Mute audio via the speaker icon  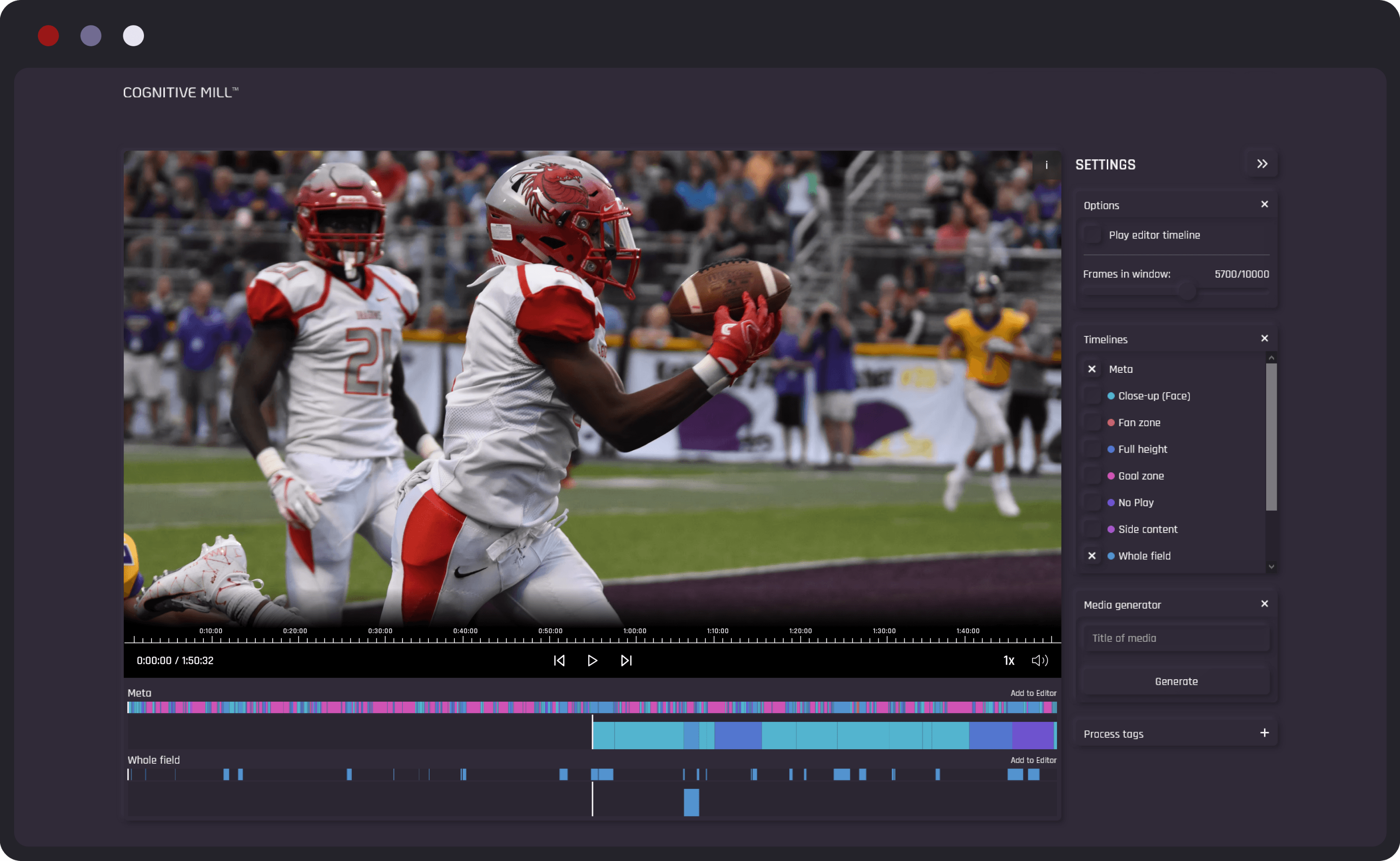[x=1039, y=661]
